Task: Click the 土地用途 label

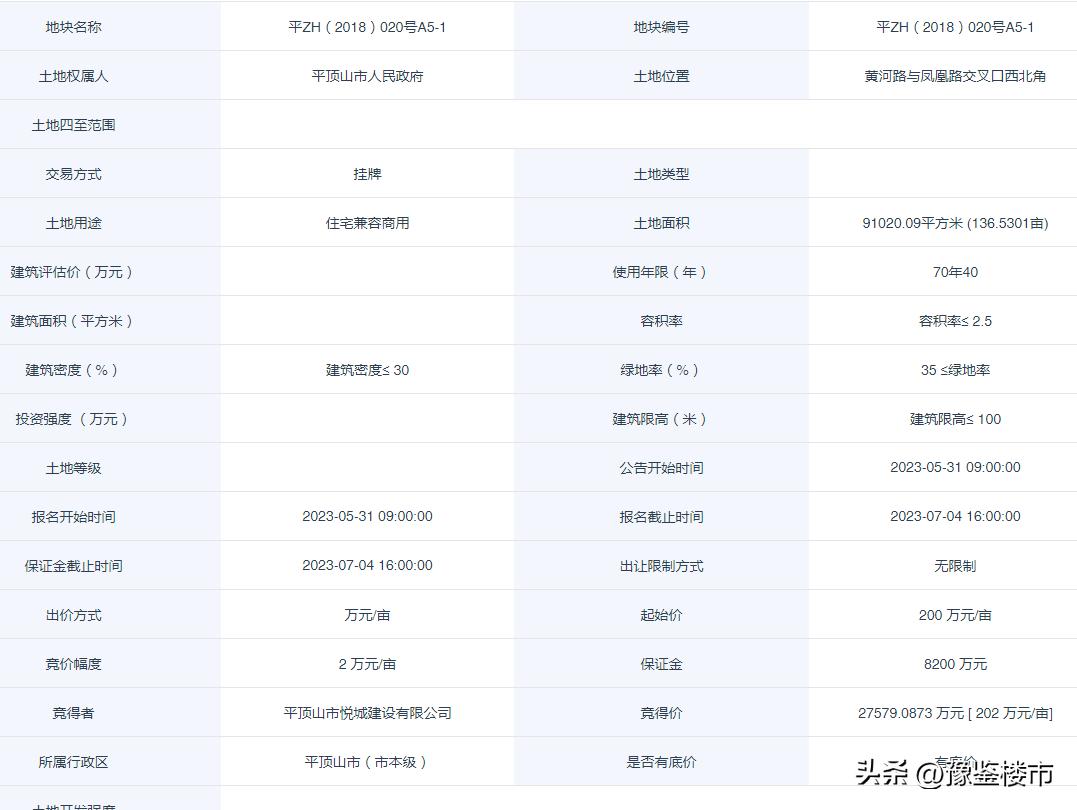Action: coord(73,223)
